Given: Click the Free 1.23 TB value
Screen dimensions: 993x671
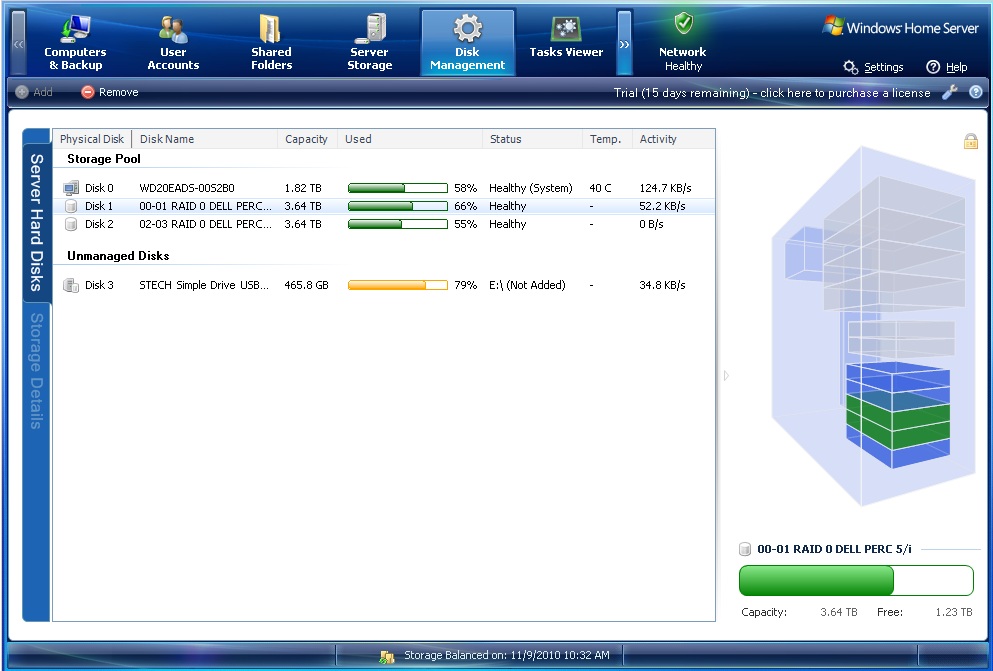Looking at the screenshot, I should (x=954, y=612).
